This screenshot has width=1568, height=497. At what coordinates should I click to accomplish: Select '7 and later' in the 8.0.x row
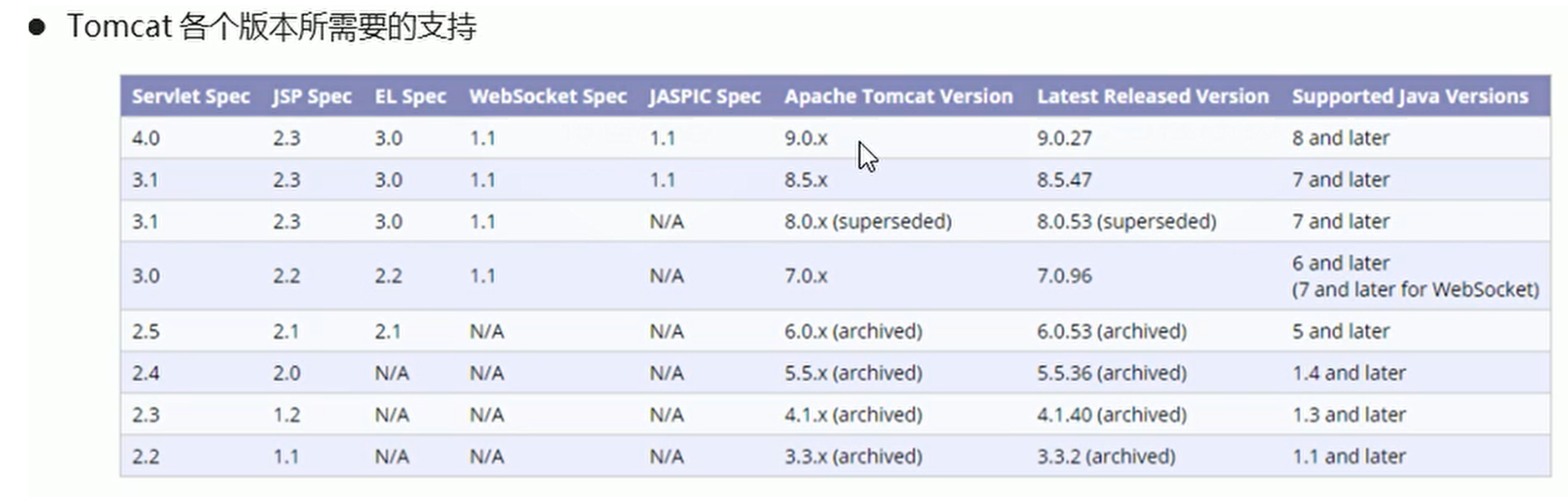pos(1340,222)
